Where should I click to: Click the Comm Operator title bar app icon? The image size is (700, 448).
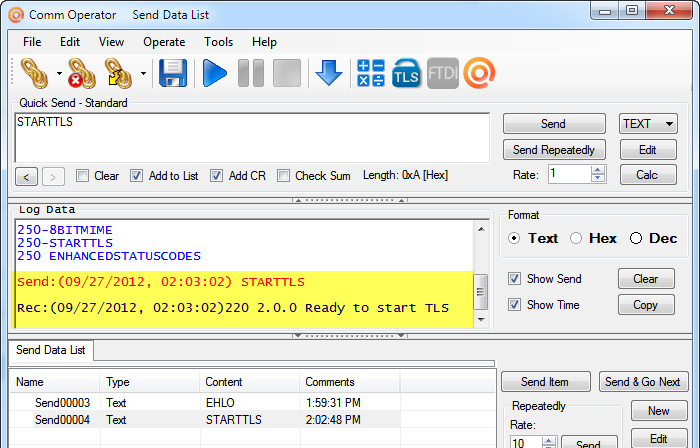coord(16,15)
